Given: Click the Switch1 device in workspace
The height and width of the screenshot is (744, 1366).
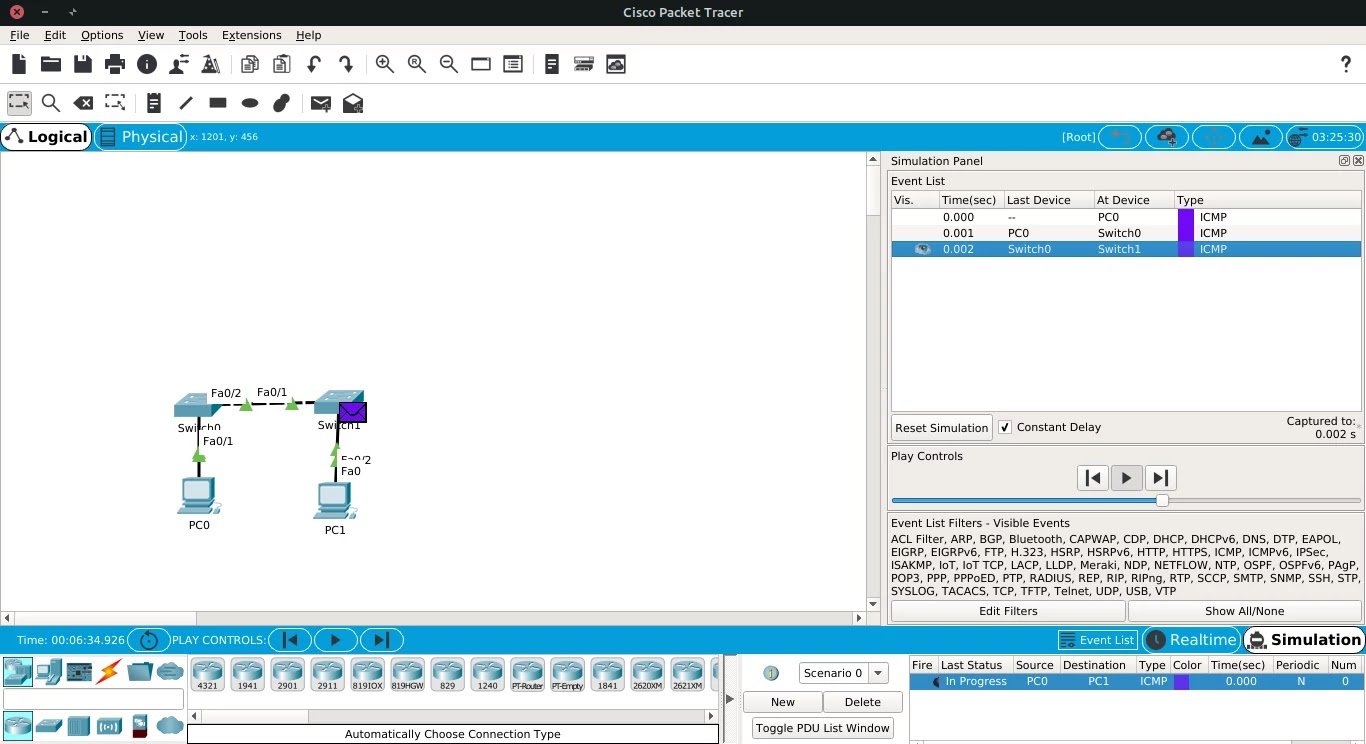Looking at the screenshot, I should 337,404.
